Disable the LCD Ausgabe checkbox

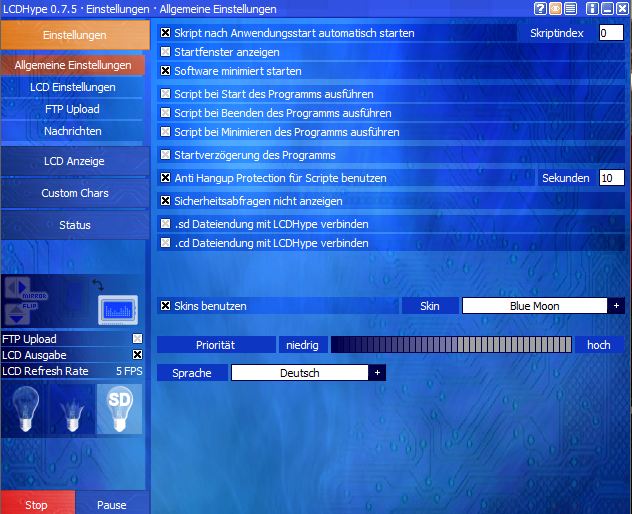pos(137,354)
